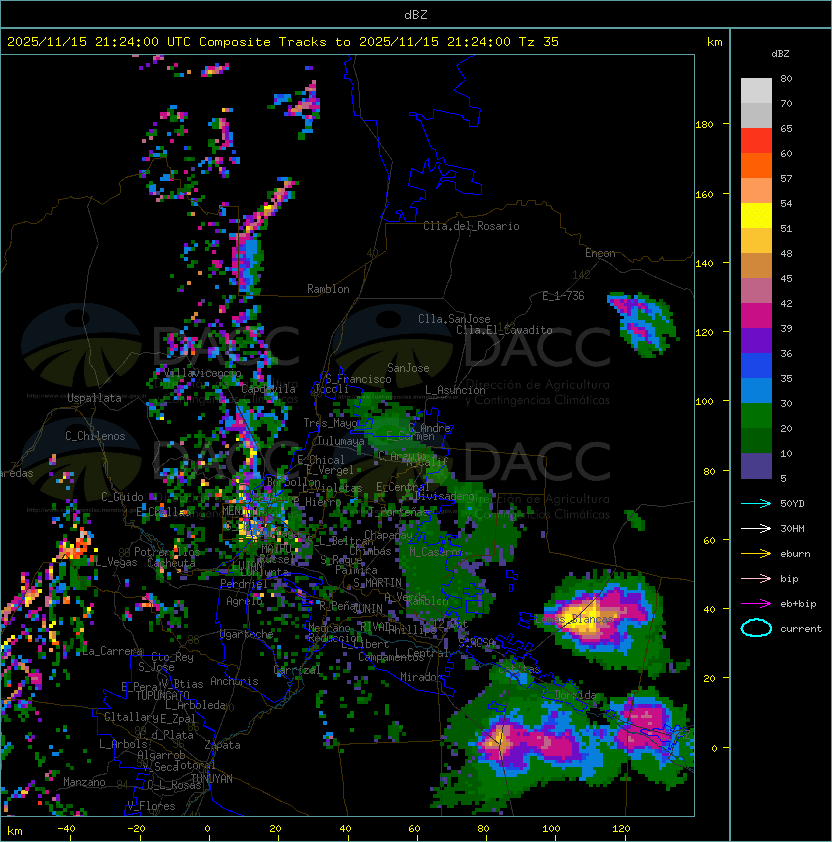Image resolution: width=832 pixels, height=842 pixels.
Task: Click the 'Tulumaya' map label
Action: (341, 441)
